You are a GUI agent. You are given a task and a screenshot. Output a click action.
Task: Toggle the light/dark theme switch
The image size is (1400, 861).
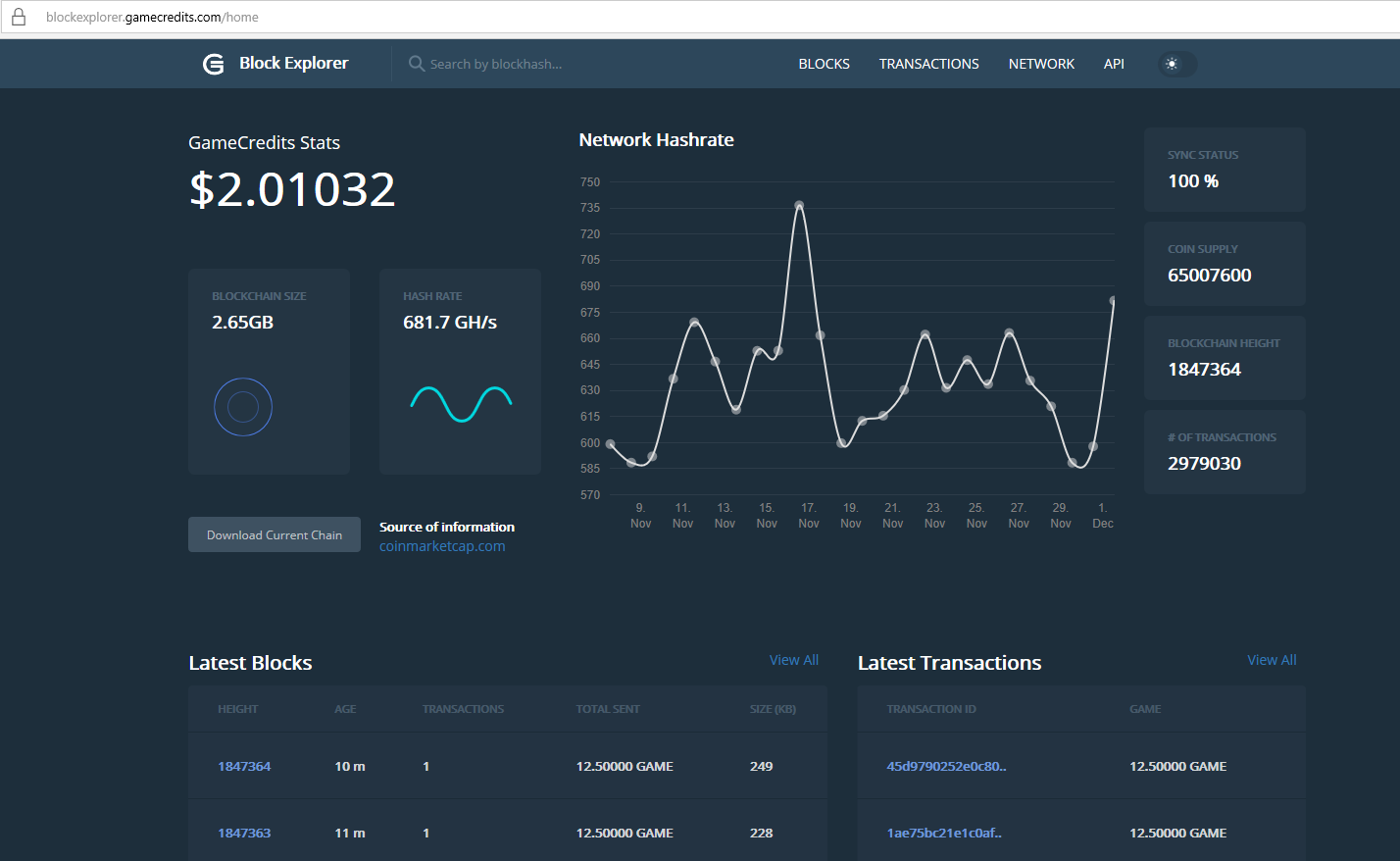[1177, 64]
